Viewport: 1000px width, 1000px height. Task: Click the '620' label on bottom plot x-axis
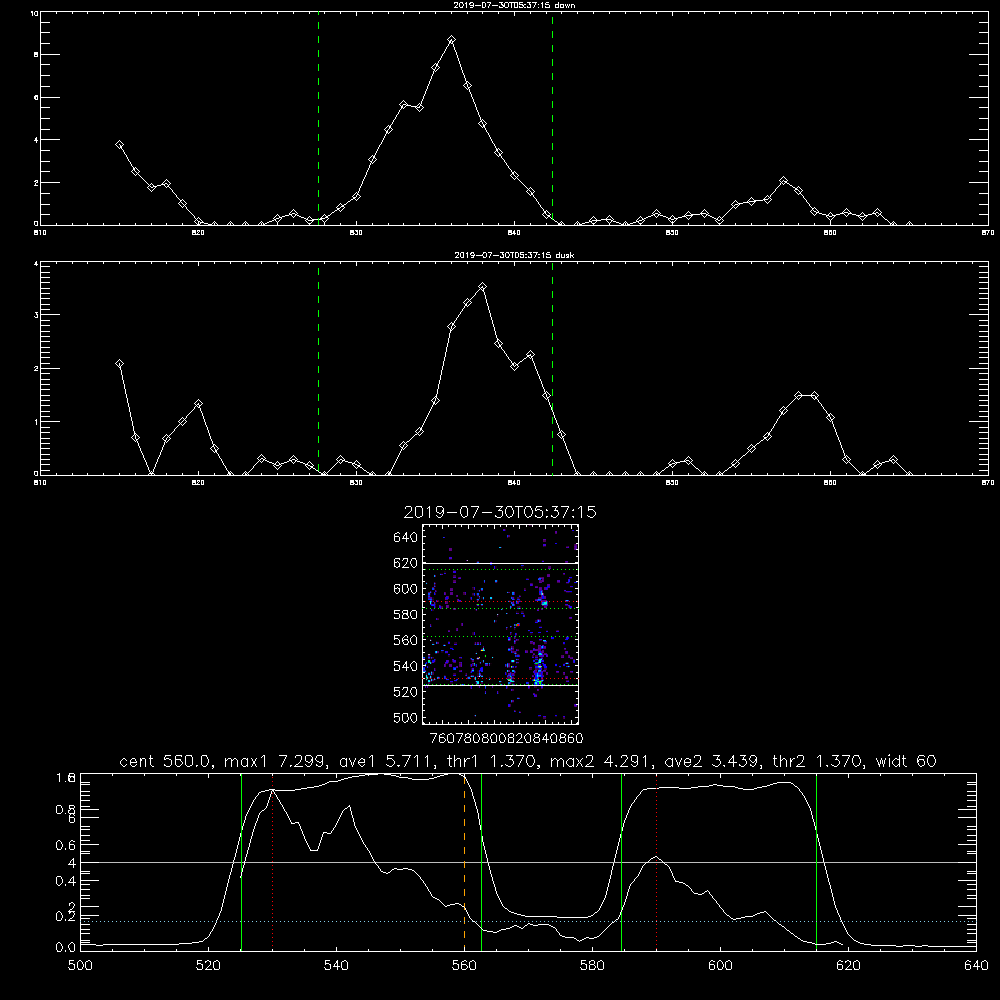point(848,966)
